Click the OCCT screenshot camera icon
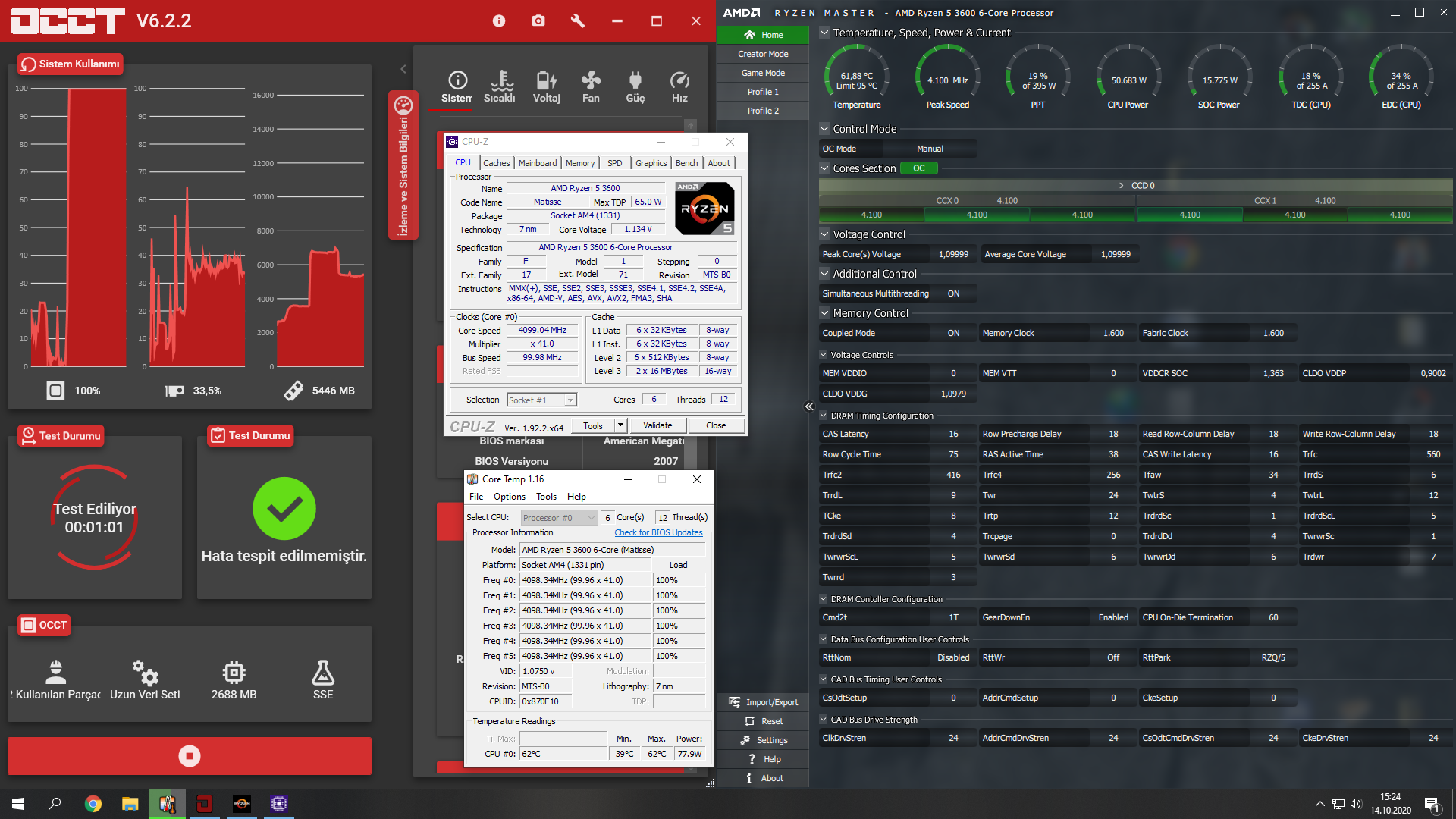 click(538, 21)
